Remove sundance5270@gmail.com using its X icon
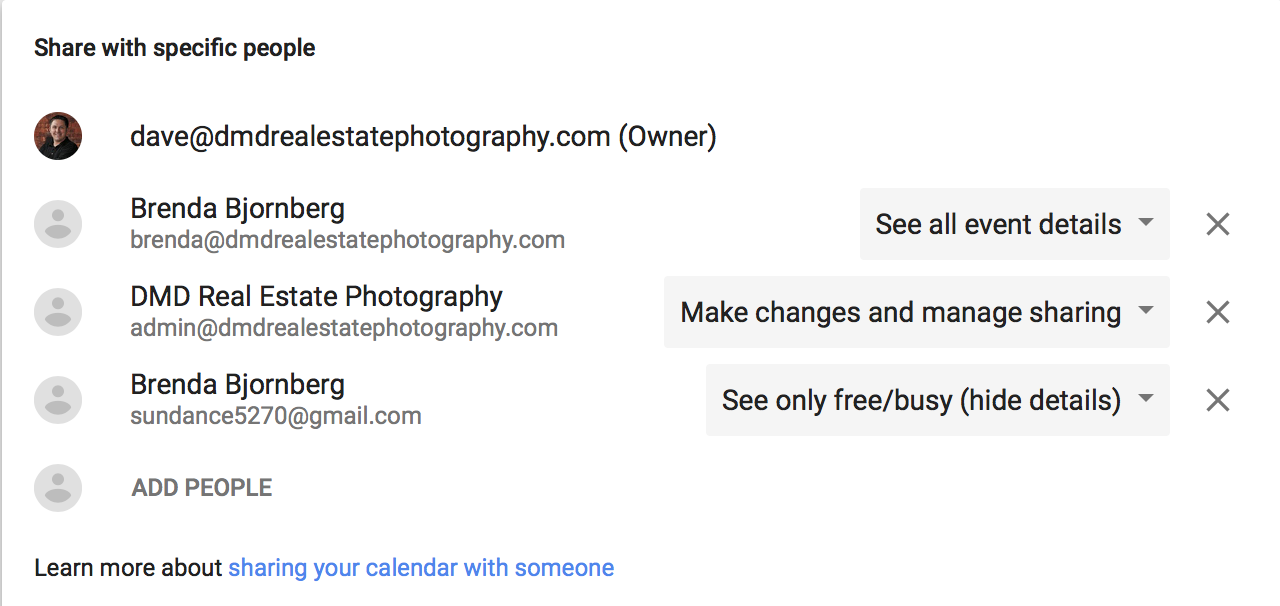Viewport: 1280px width, 606px height. click(x=1217, y=400)
